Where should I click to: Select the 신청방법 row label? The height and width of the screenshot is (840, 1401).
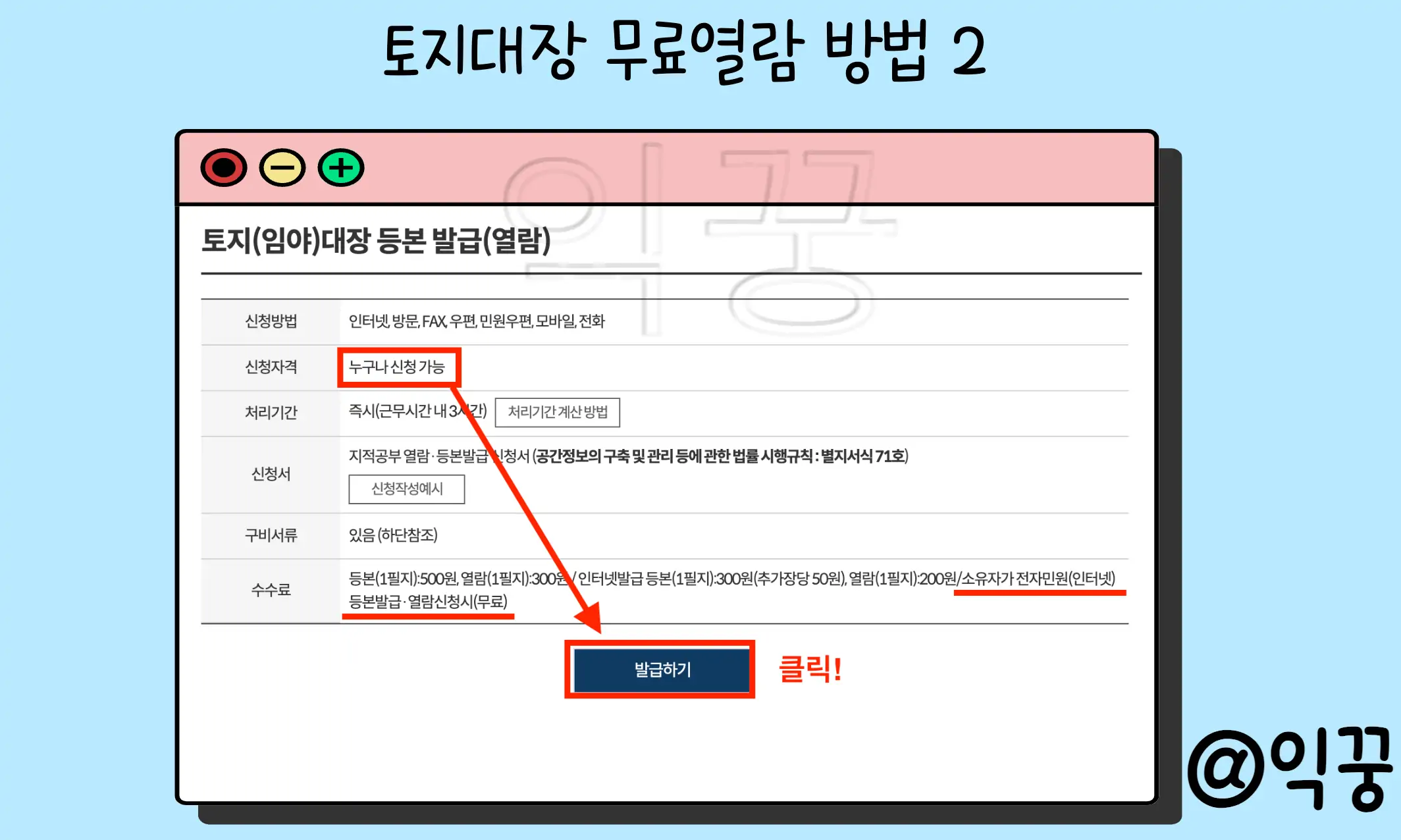(270, 322)
